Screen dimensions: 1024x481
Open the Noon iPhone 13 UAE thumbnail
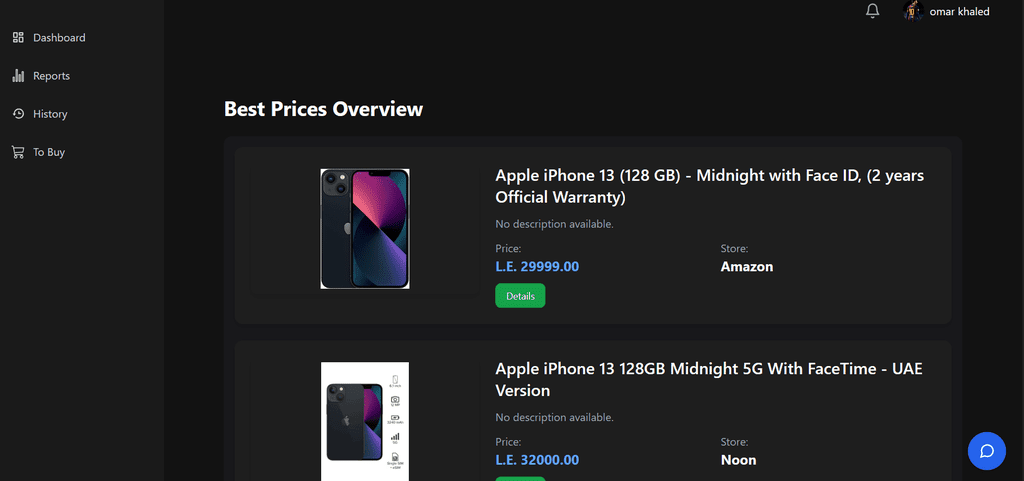(x=365, y=421)
